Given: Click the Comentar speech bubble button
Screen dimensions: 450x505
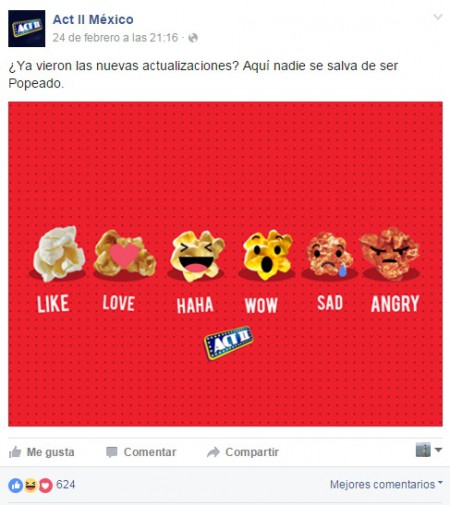Looking at the screenshot, I should [x=141, y=452].
